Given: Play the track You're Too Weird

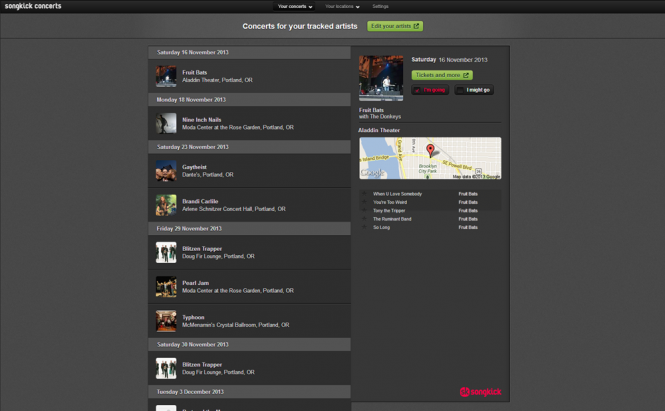Looking at the screenshot, I should coord(390,202).
